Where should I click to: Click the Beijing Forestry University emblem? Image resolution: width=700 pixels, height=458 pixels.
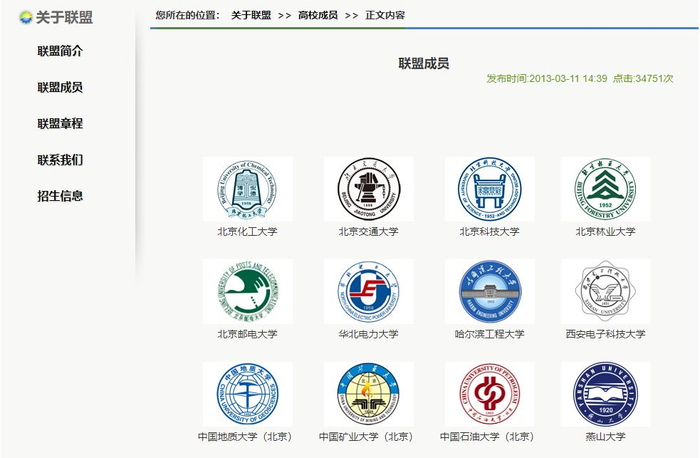click(x=605, y=189)
